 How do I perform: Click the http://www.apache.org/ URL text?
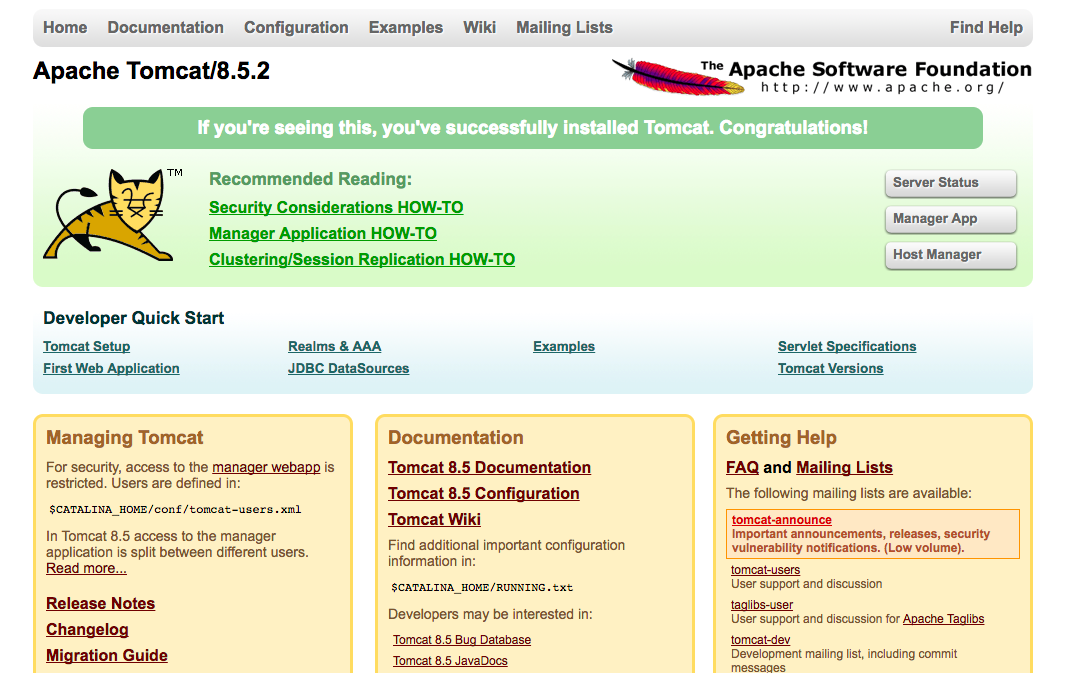tap(882, 88)
